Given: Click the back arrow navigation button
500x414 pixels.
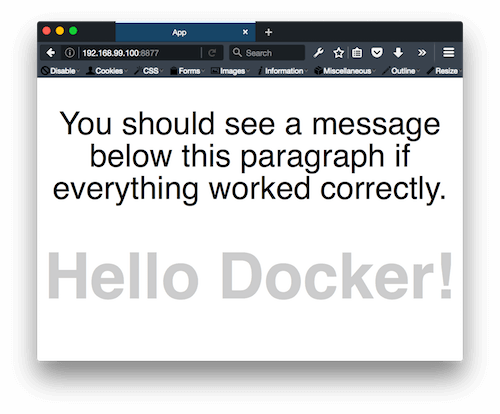Looking at the screenshot, I should click(51, 53).
